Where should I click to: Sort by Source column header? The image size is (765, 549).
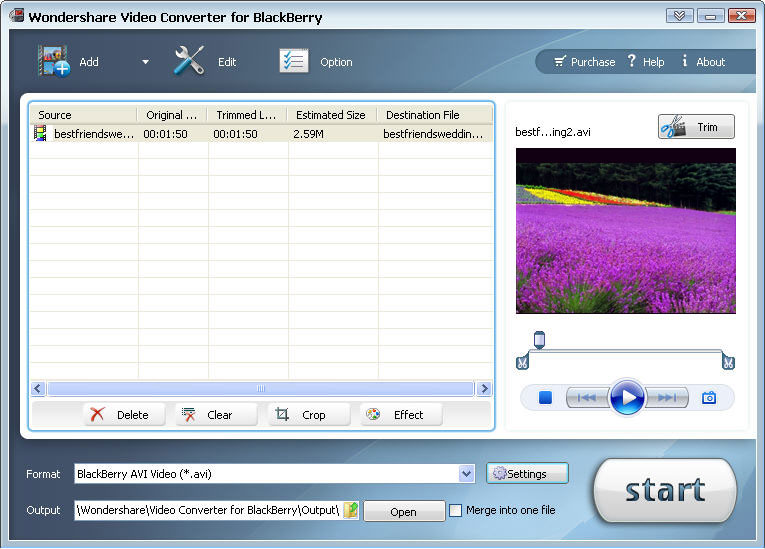point(83,115)
